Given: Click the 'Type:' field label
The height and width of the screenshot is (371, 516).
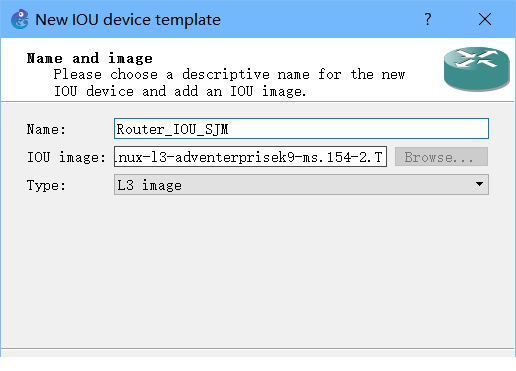Looking at the screenshot, I should [x=46, y=185].
